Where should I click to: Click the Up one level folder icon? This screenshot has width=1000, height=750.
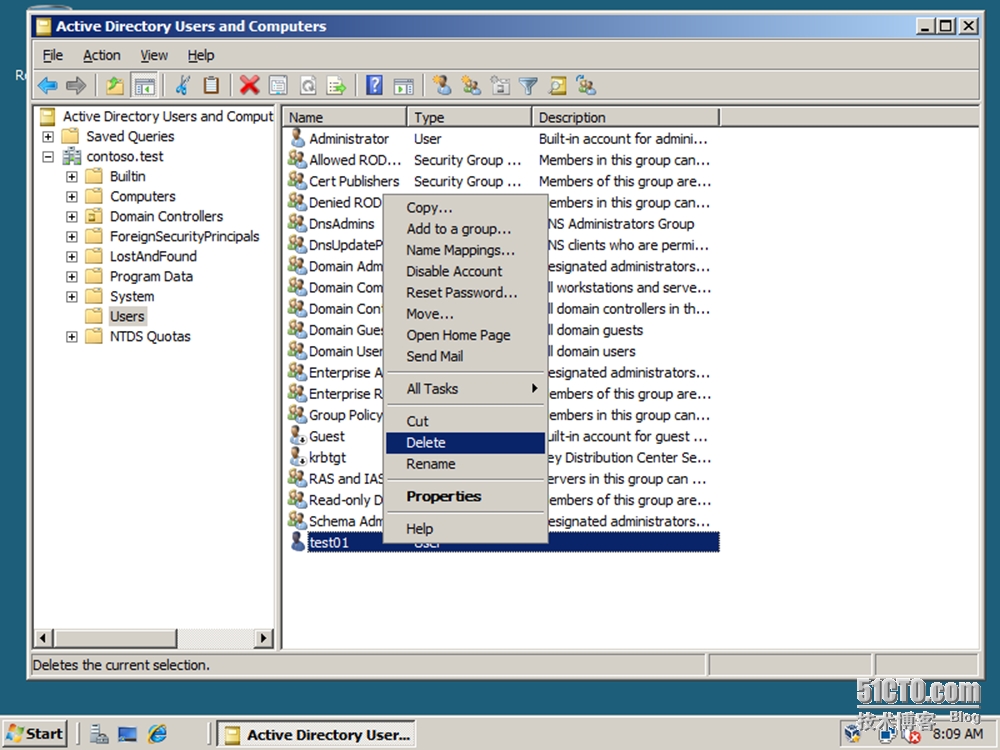115,85
